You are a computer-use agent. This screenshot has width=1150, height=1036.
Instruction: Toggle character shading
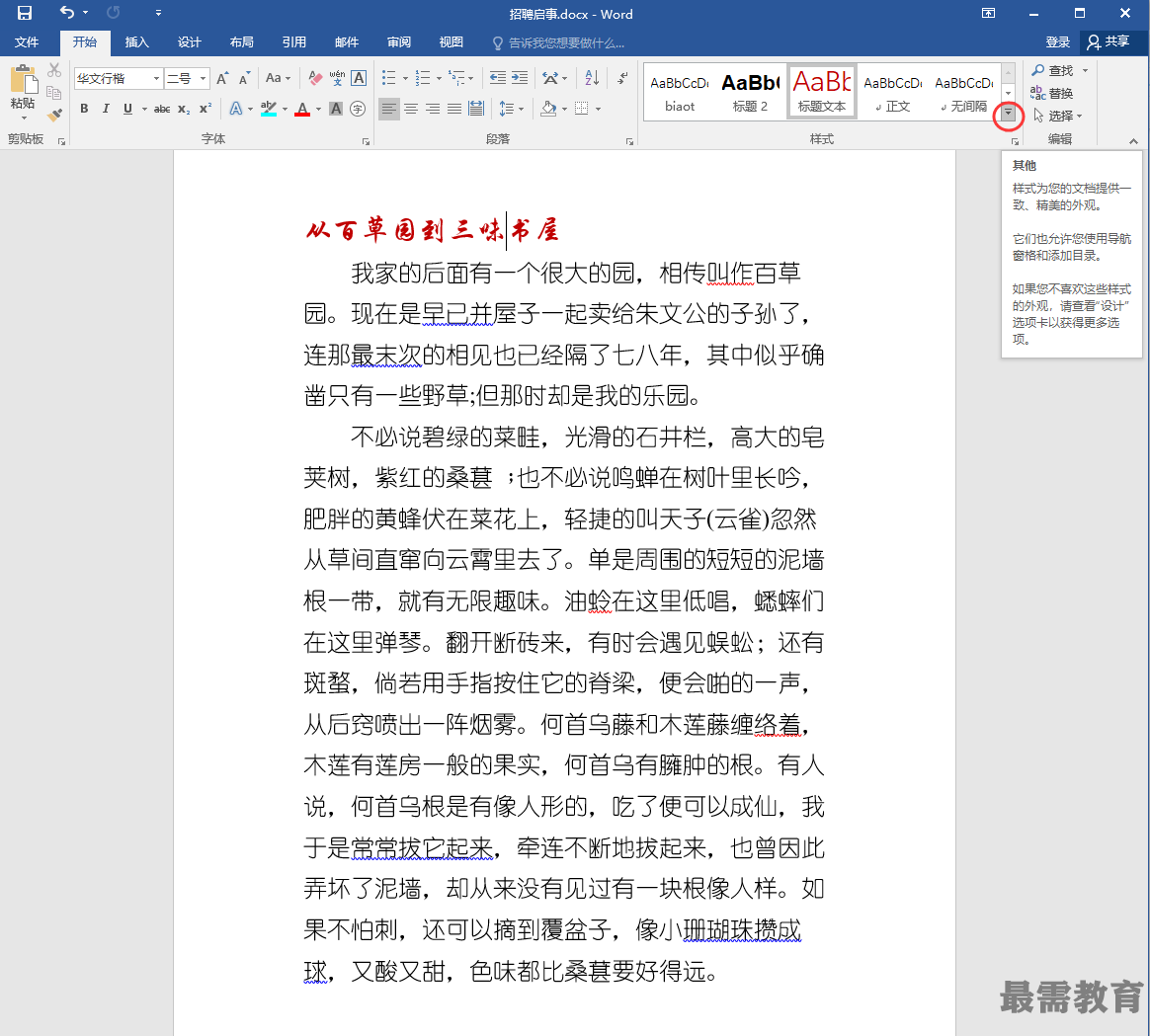click(x=336, y=109)
